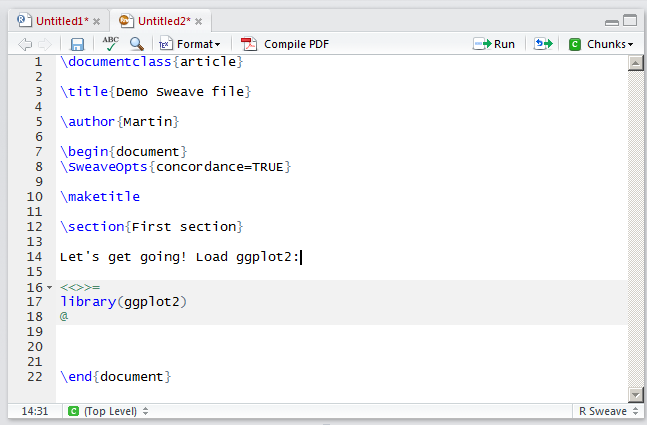This screenshot has width=647, height=425.
Task: Open the R Sweave file type selector
Action: 606,411
